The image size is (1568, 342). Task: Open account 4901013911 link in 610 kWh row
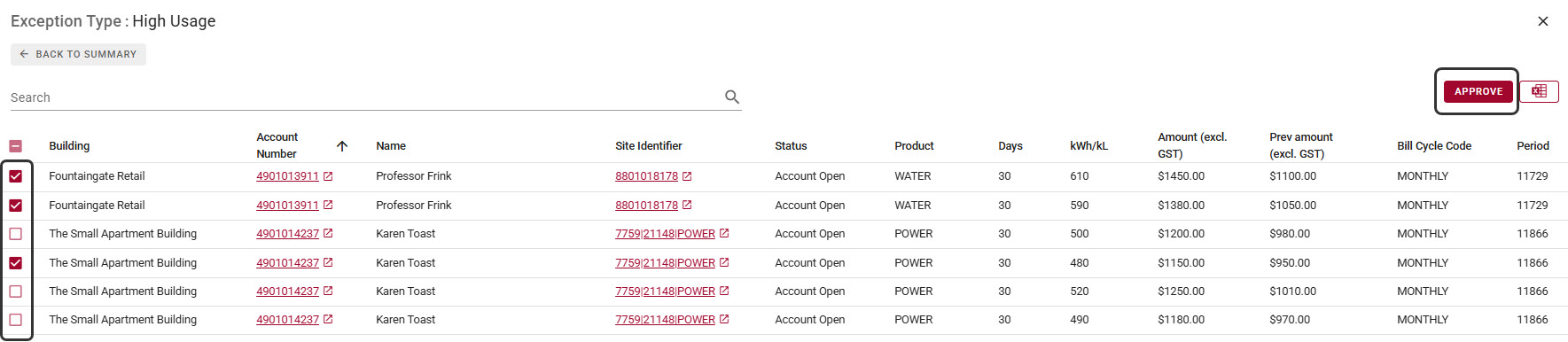[x=287, y=176]
